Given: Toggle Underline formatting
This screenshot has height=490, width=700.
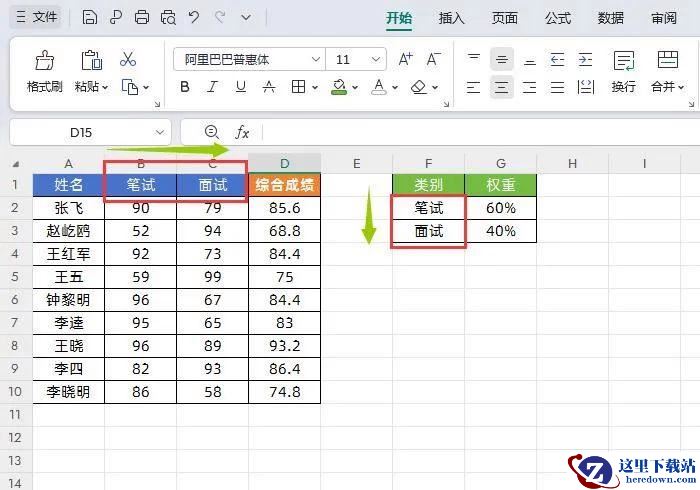Looking at the screenshot, I should tap(237, 88).
